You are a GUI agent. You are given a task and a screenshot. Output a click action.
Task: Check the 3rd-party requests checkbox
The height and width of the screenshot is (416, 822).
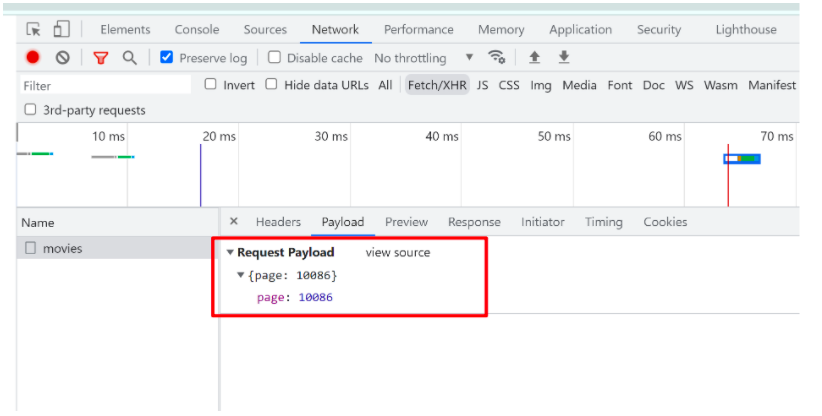tap(31, 110)
